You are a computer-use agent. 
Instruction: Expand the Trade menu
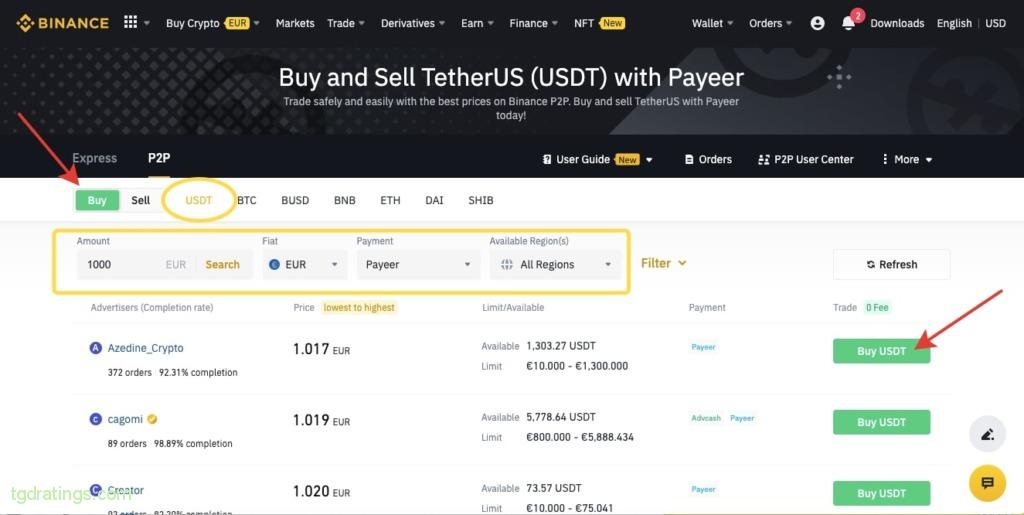click(345, 23)
